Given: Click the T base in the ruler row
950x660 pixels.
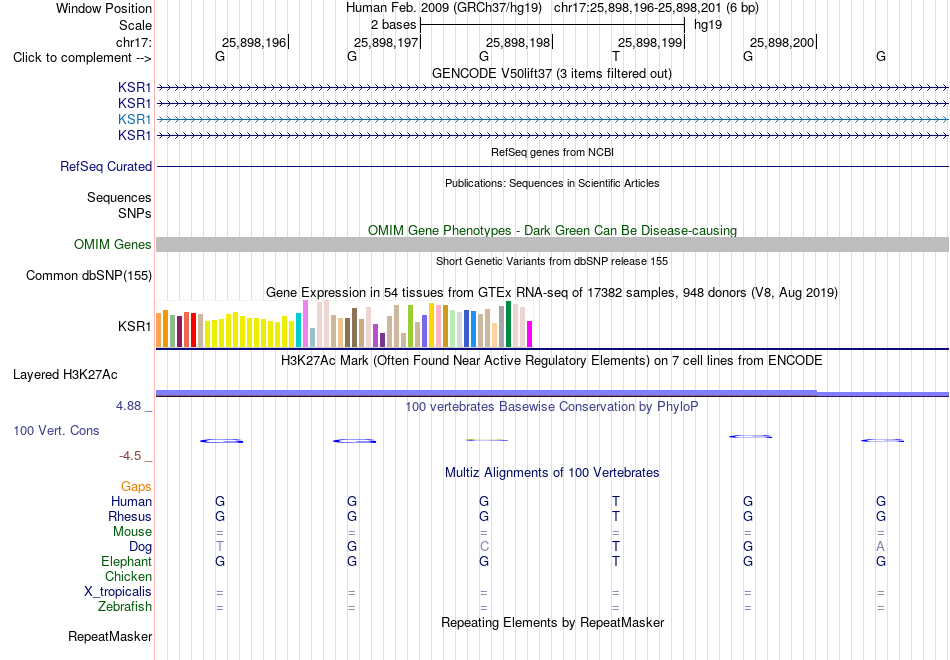Looking at the screenshot, I should point(616,56).
